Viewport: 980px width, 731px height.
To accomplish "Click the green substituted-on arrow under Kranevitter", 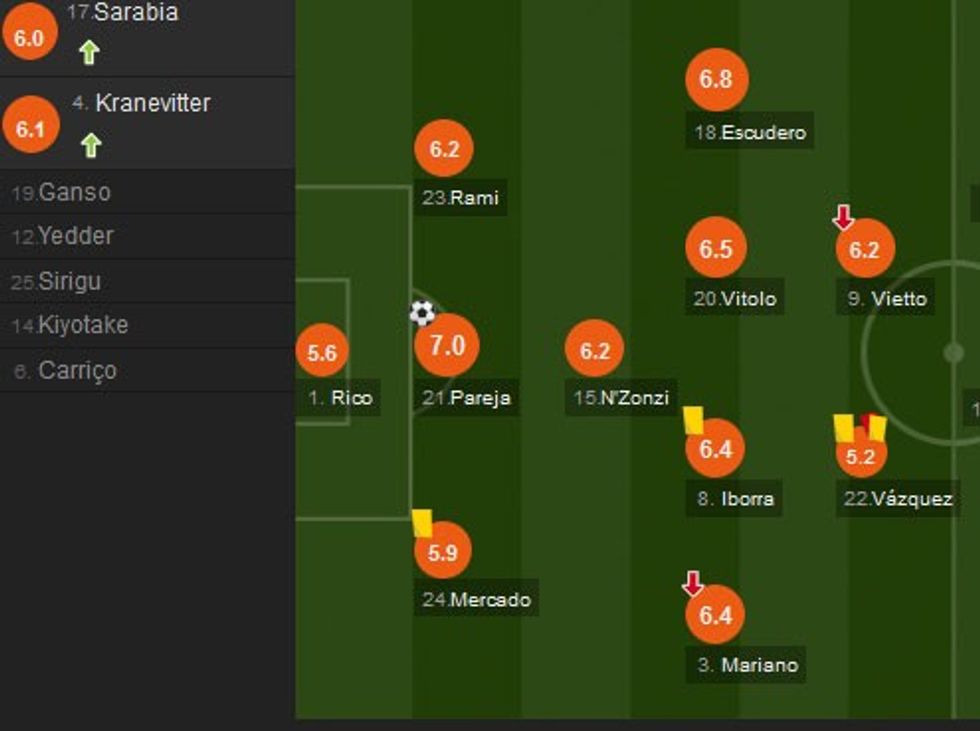I will pos(90,146).
